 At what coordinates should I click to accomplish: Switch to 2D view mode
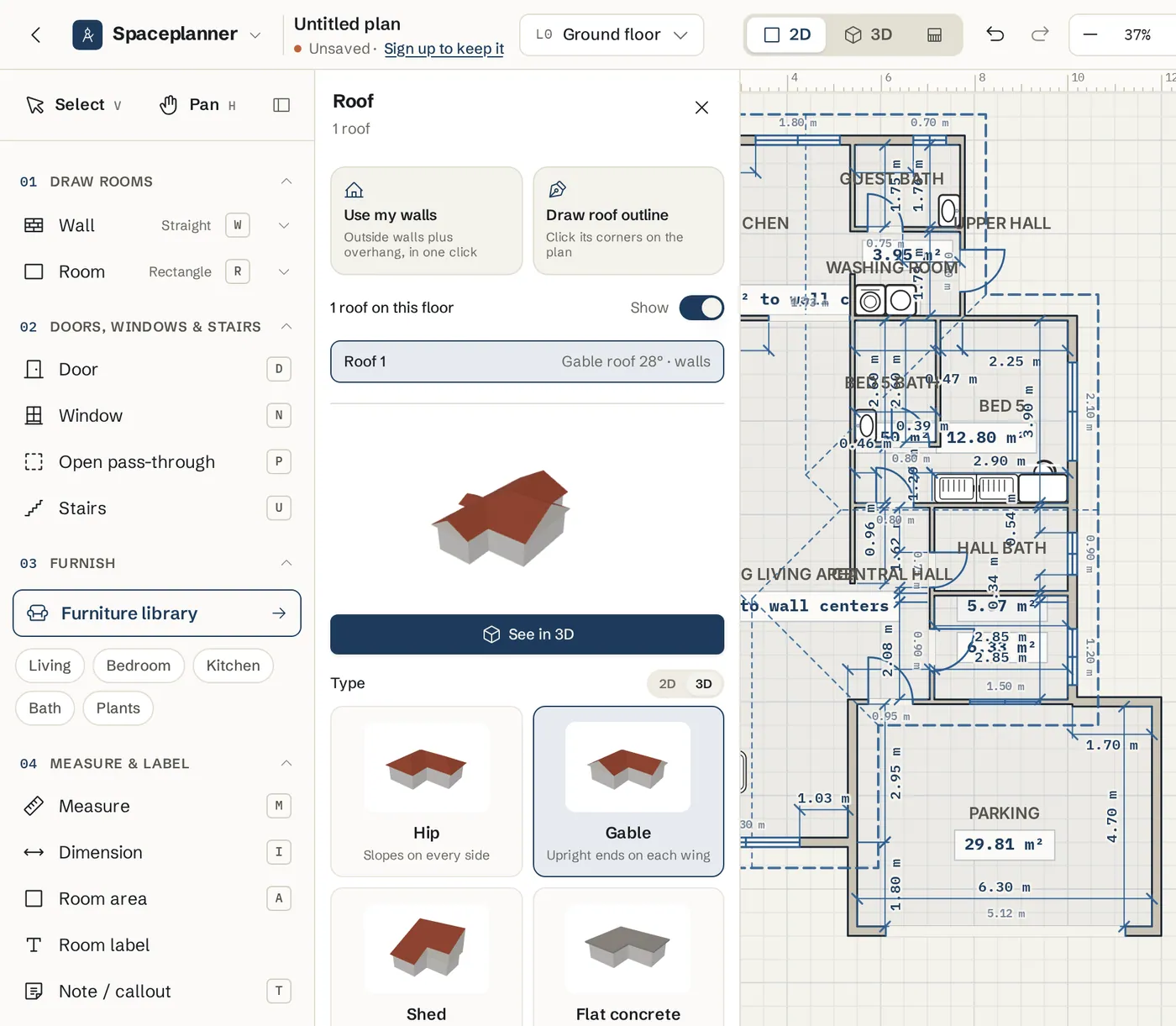[786, 34]
